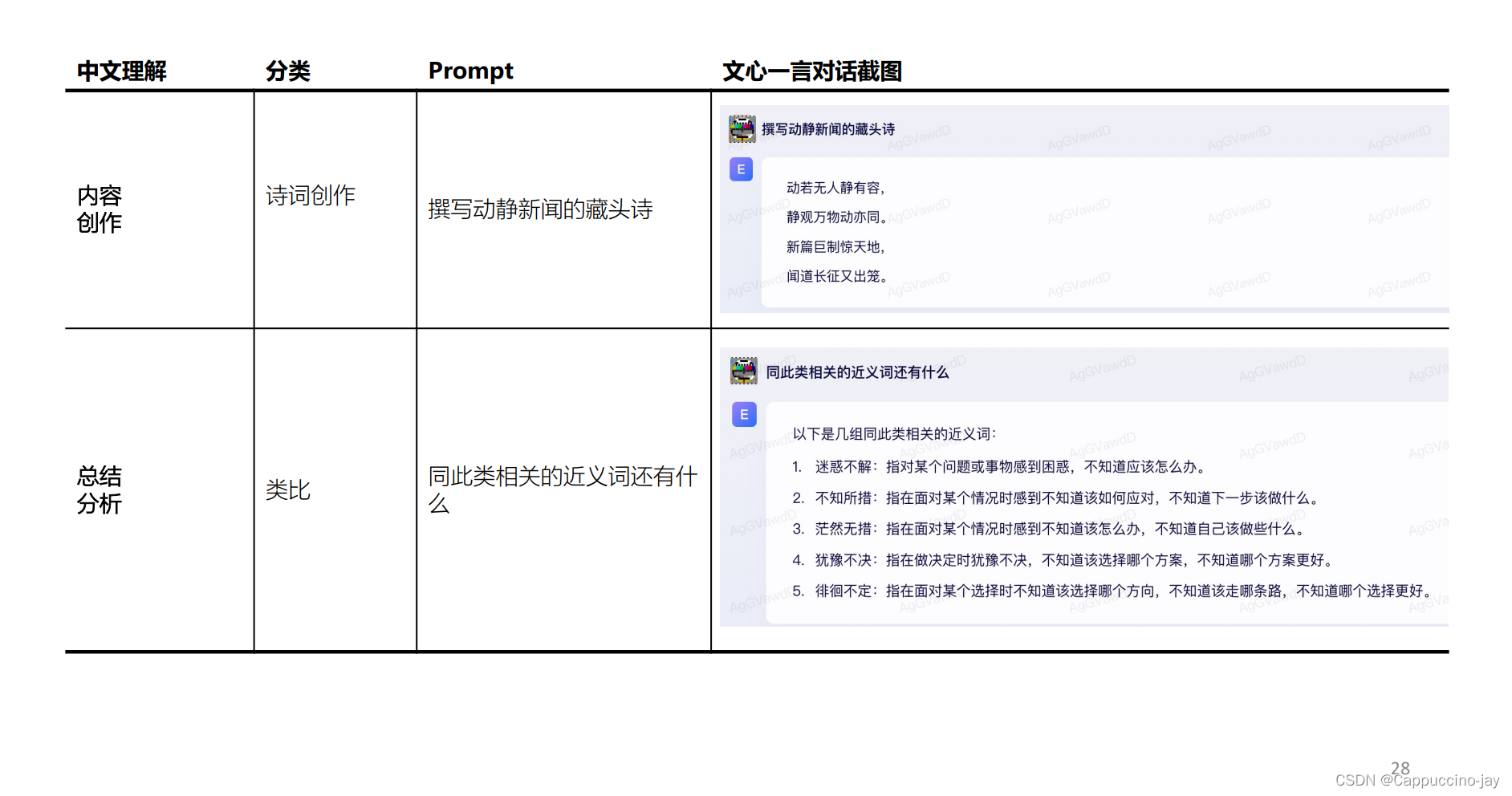Click the user avatar beside 同此类相关的近义词还有什么 chat message

click(744, 371)
